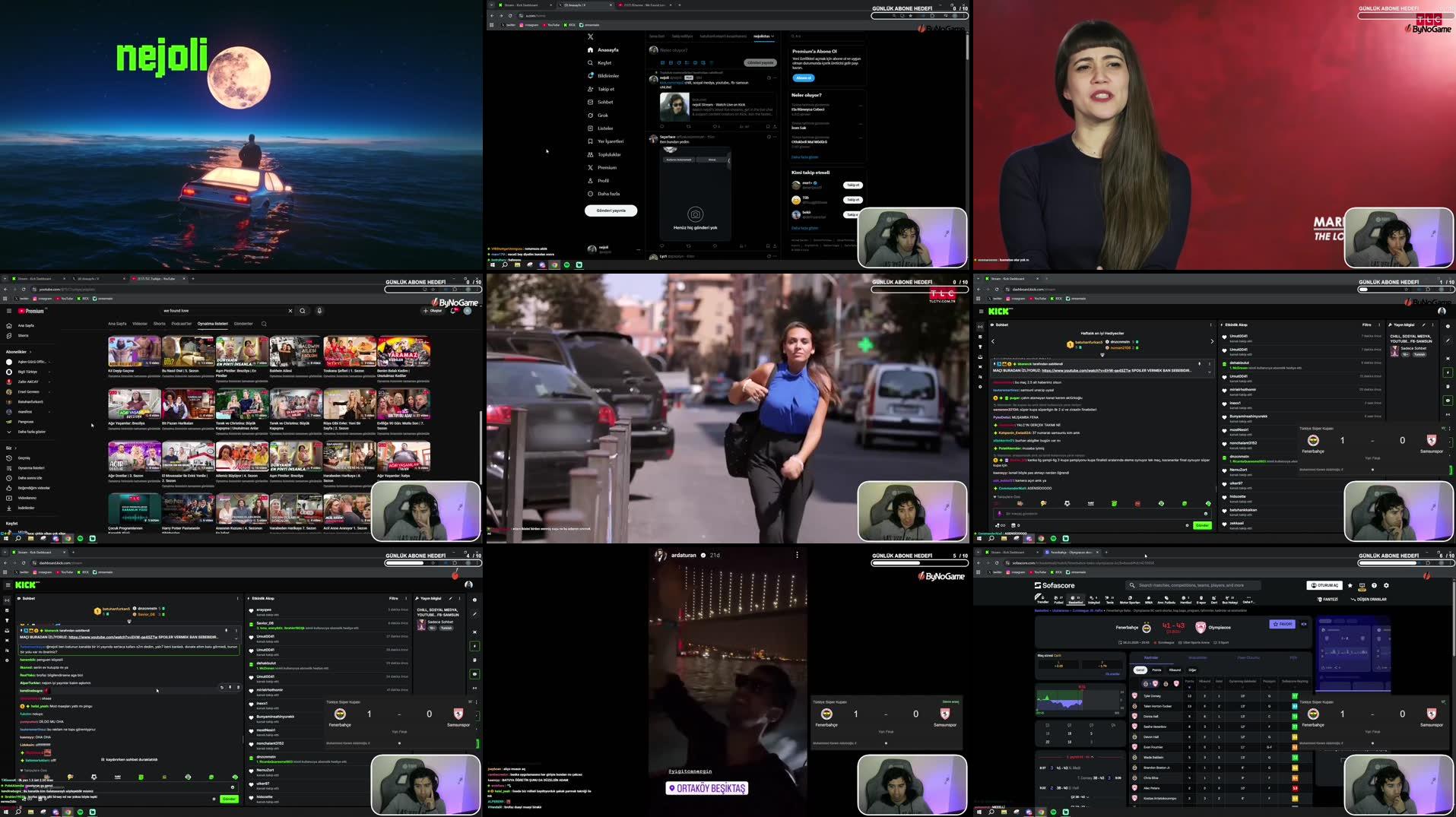Expand Daha fazla göster in YouTube subscriptions

[x=31, y=431]
